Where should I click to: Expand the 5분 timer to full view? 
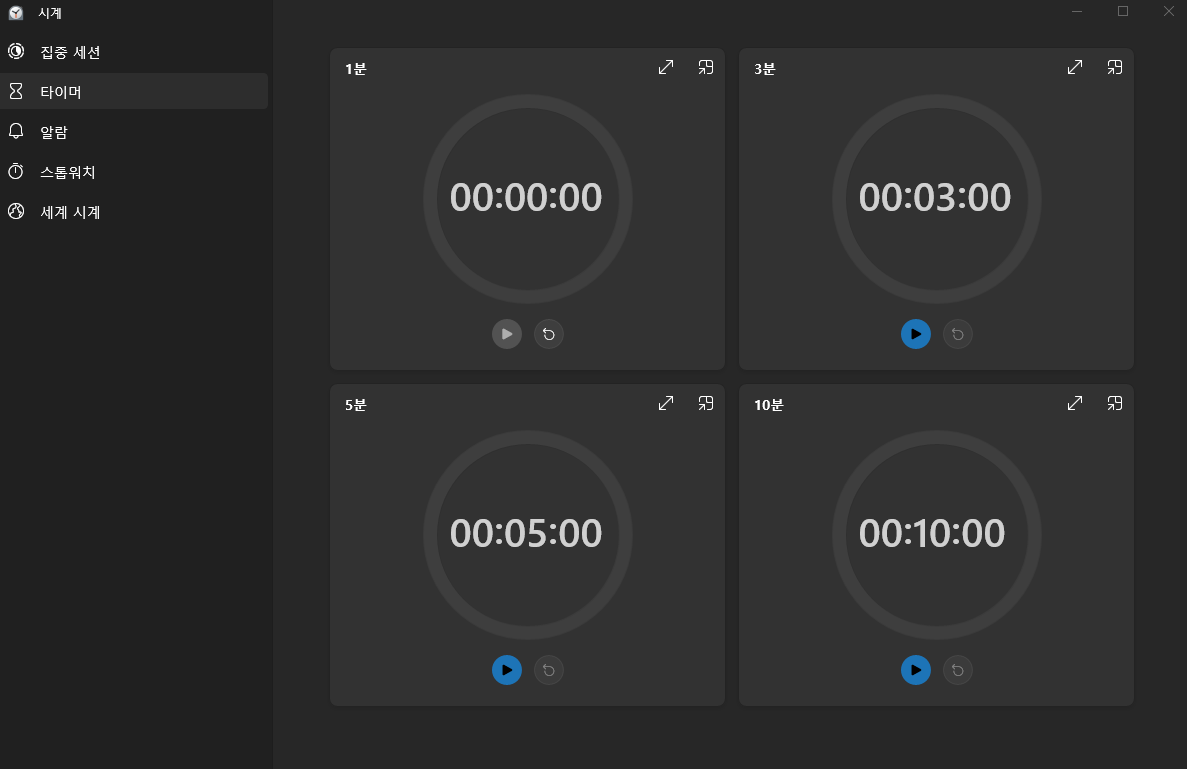tap(665, 403)
